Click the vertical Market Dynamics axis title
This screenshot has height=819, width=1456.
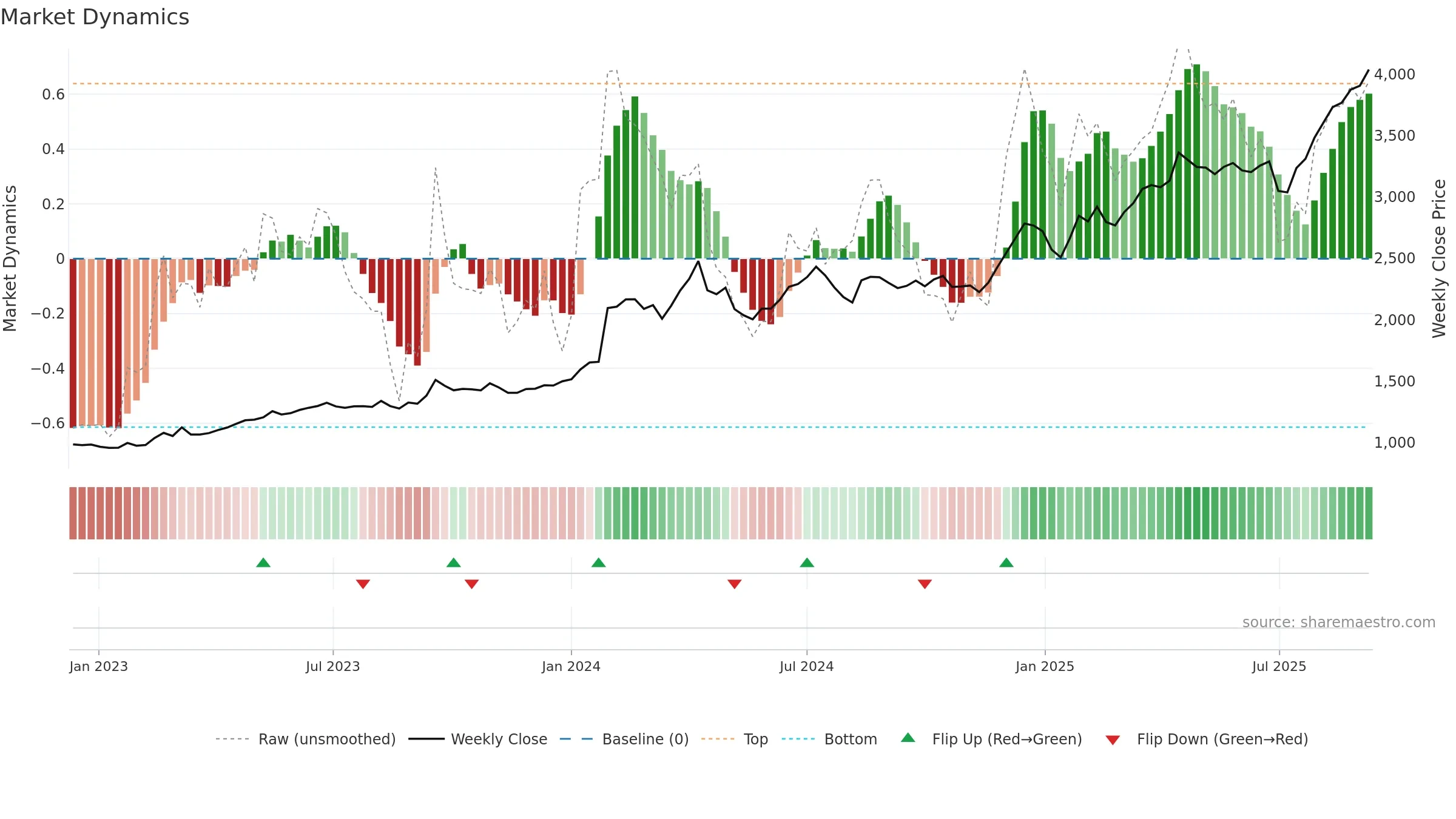click(x=10, y=258)
